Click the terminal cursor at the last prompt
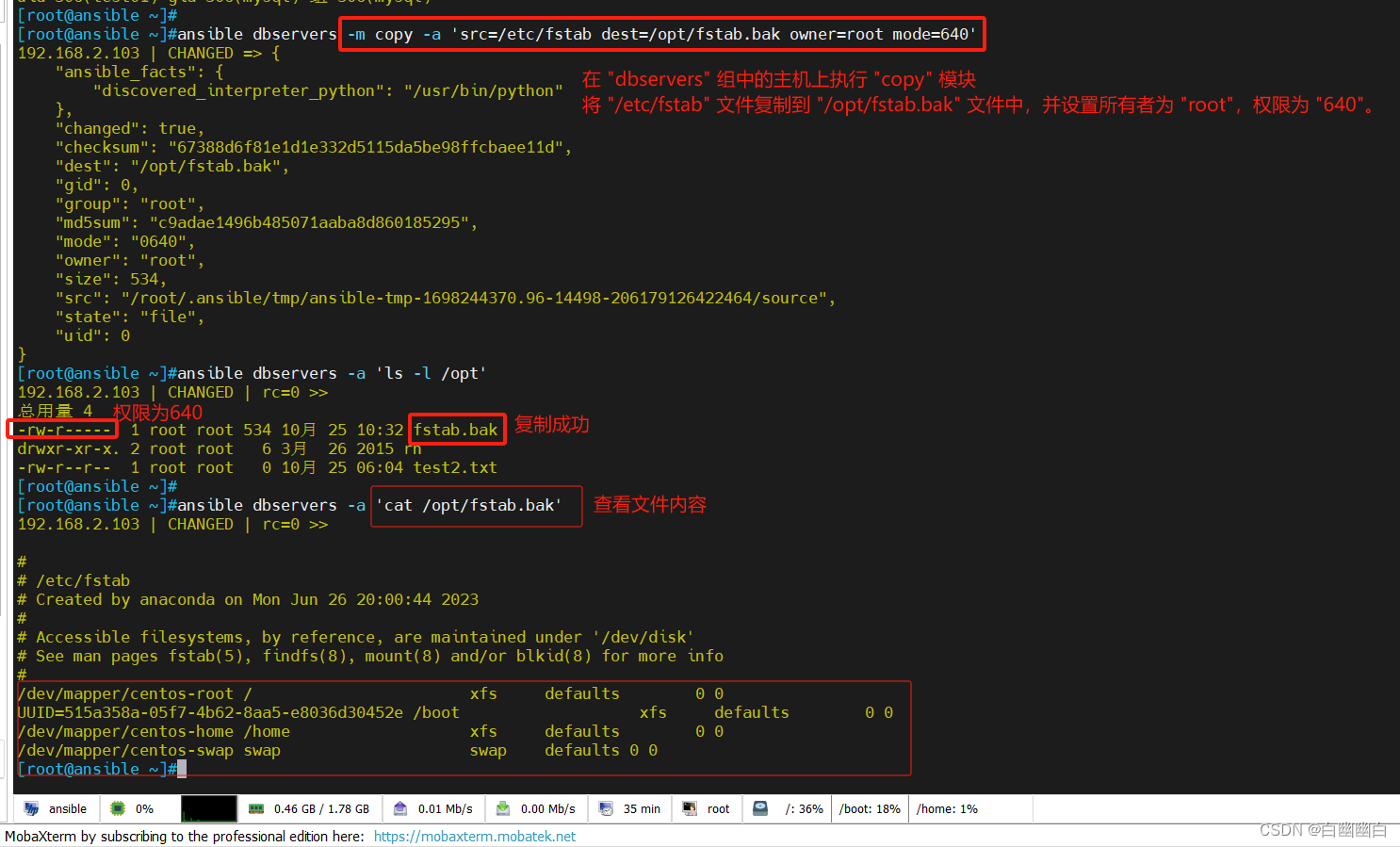Screen dimensions: 1400x847 (x=182, y=769)
